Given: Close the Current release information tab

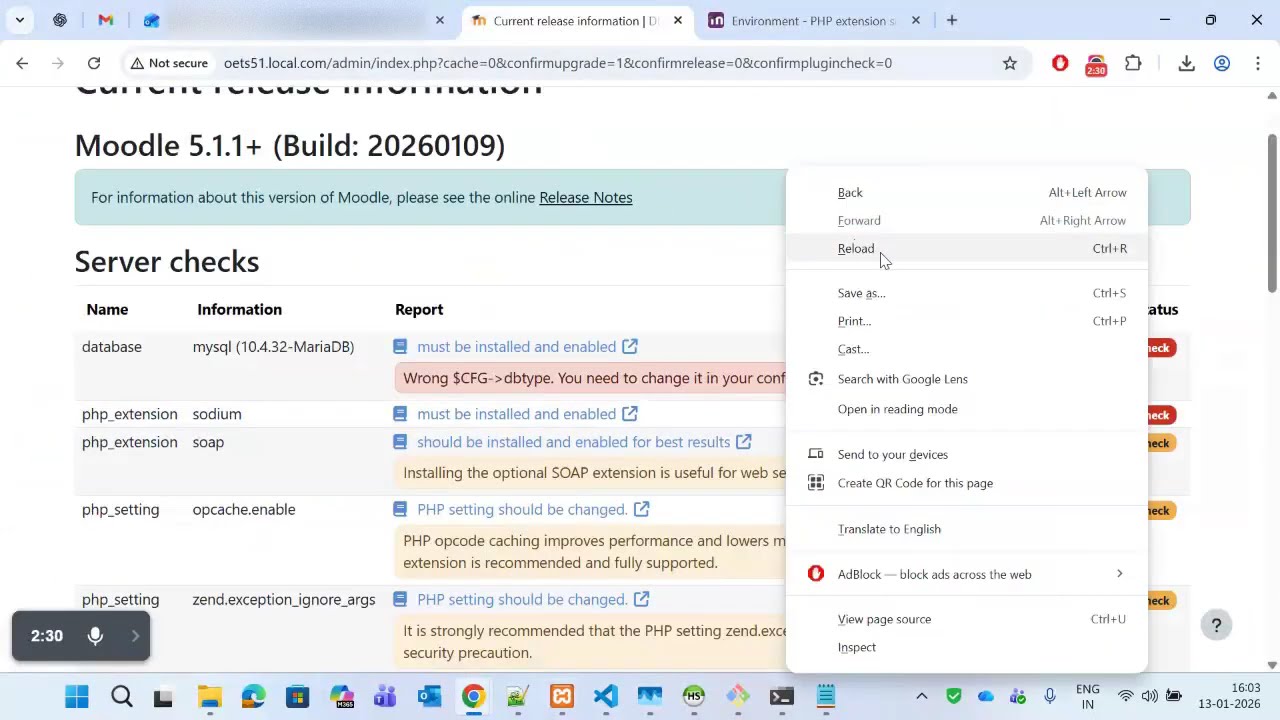Looking at the screenshot, I should pos(678,20).
